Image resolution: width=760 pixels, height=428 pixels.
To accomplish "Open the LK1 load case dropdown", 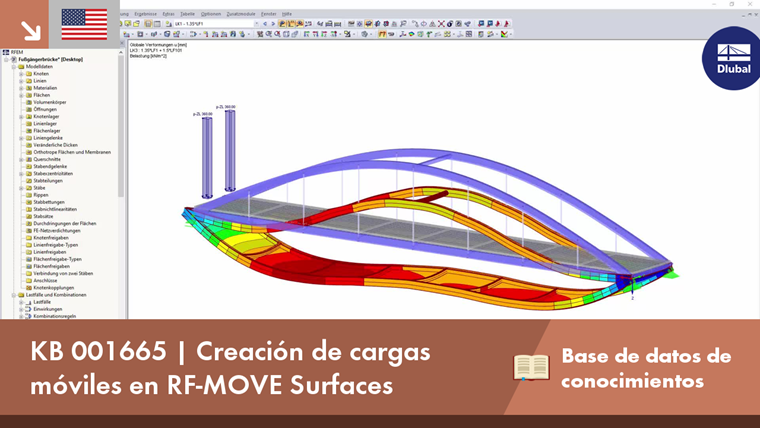I will pos(256,24).
